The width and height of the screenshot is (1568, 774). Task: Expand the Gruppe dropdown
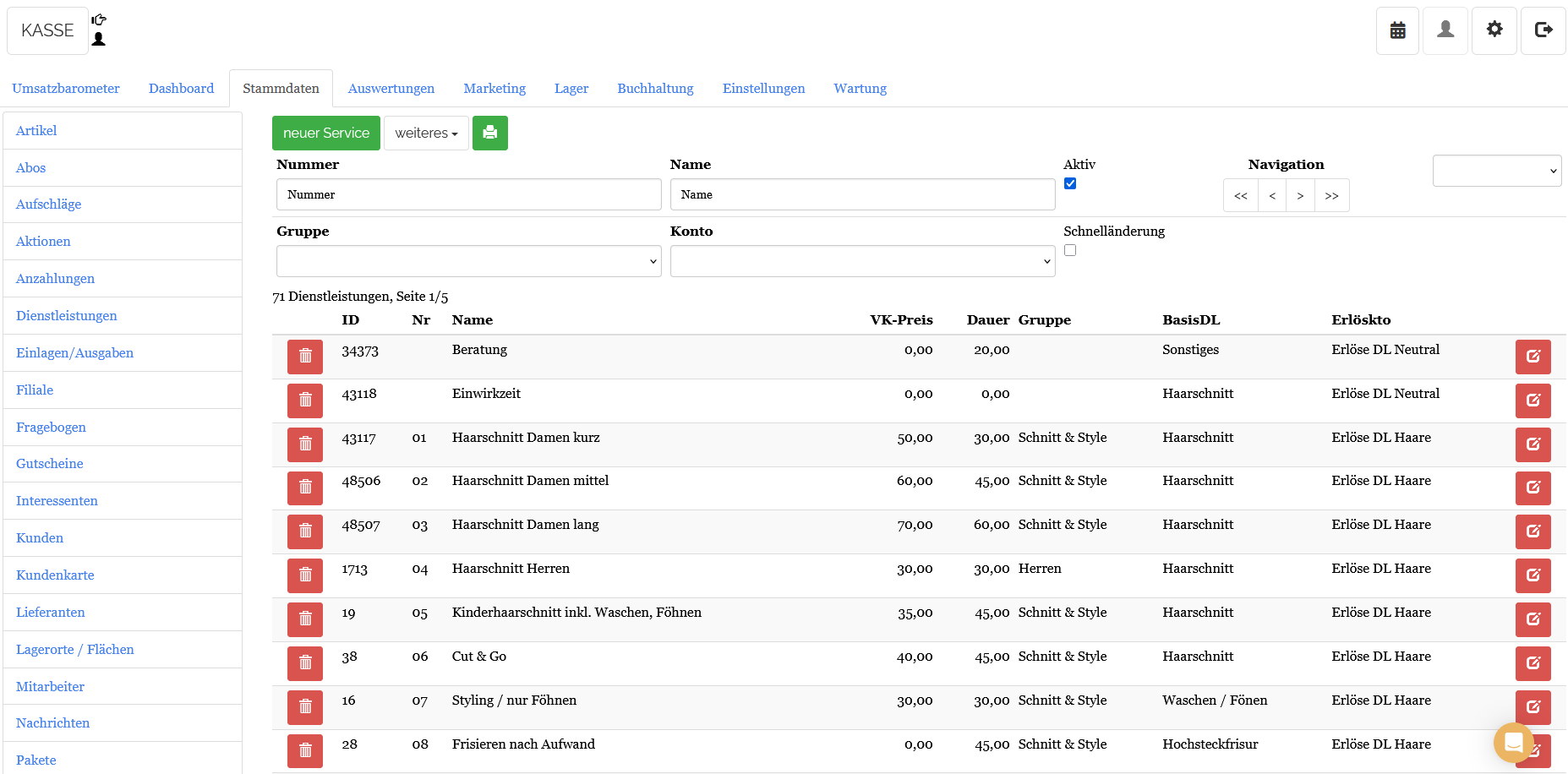point(468,261)
